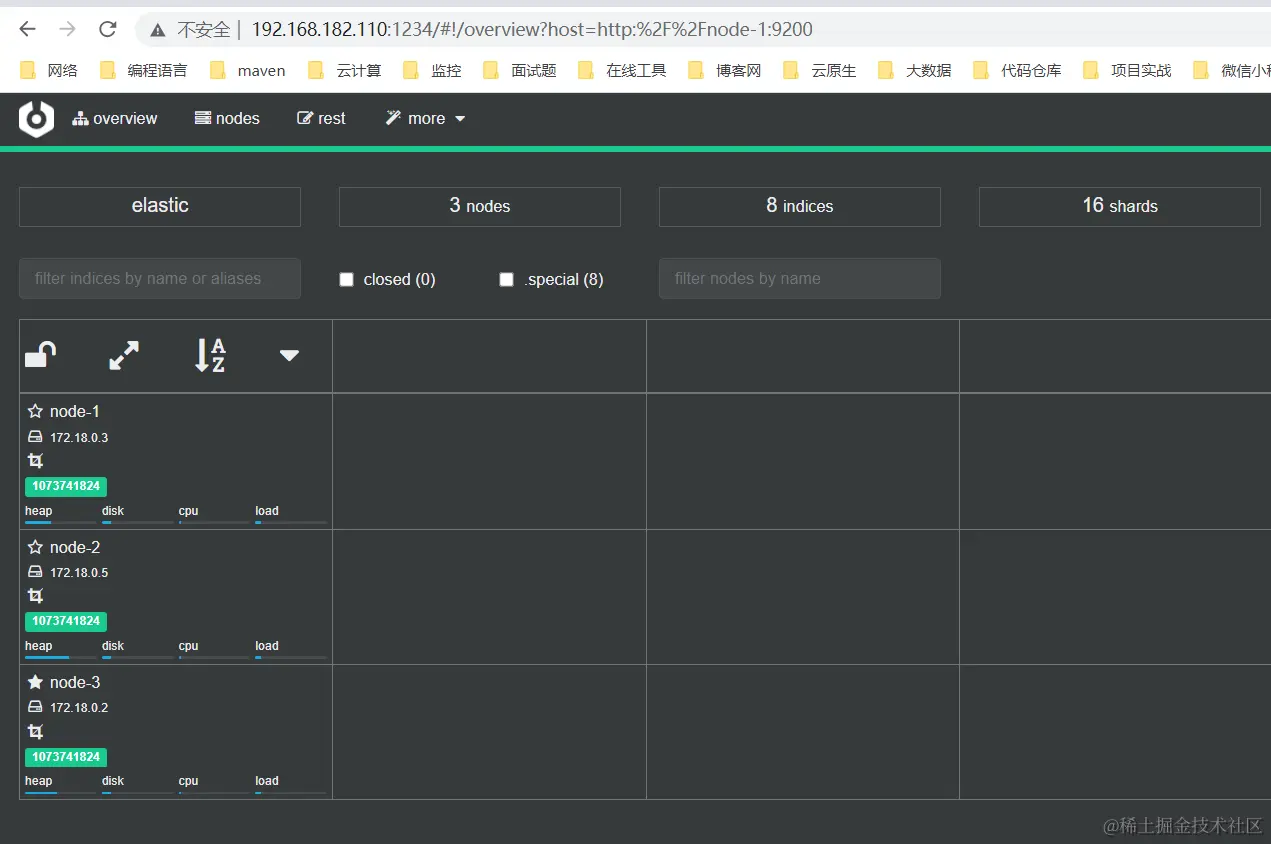Click IP address 172.18.0.3
1271x844 pixels.
[x=79, y=438]
